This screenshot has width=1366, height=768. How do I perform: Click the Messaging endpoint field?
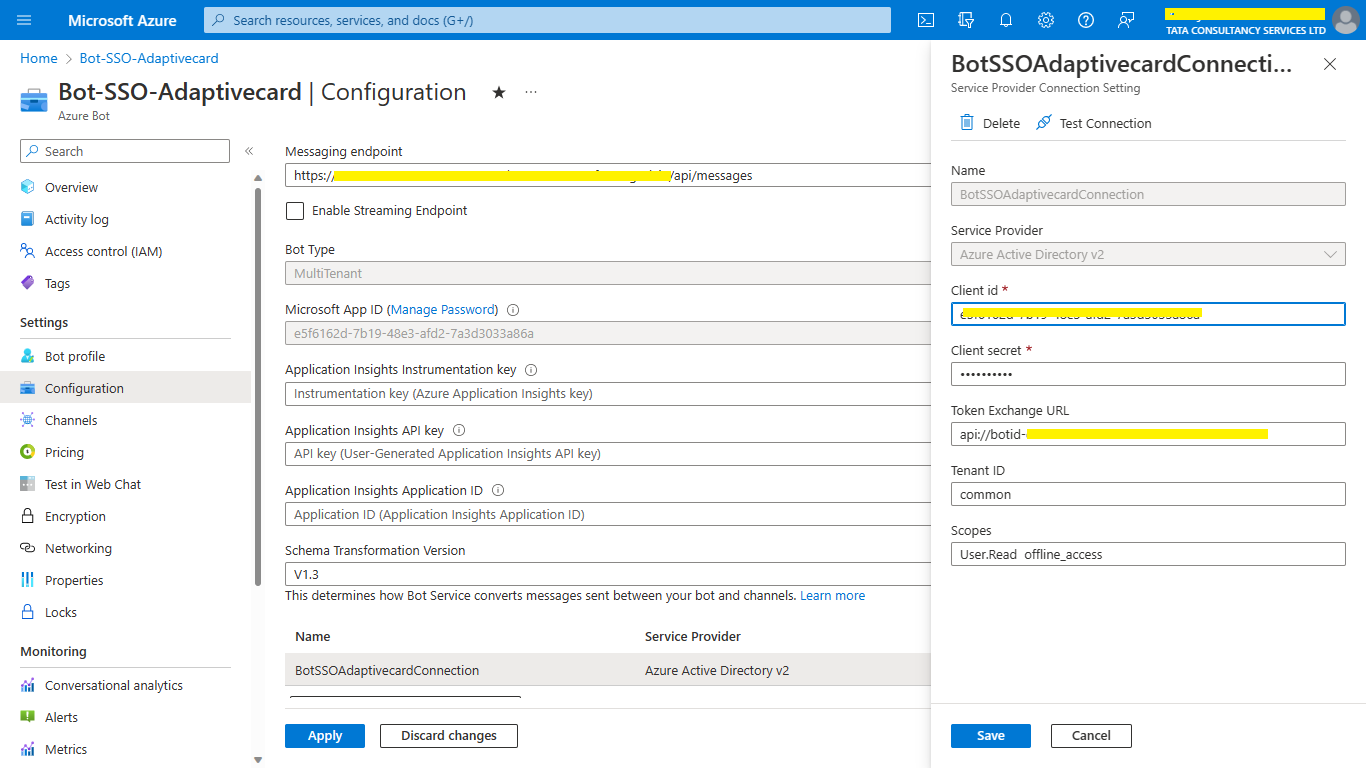coord(607,175)
